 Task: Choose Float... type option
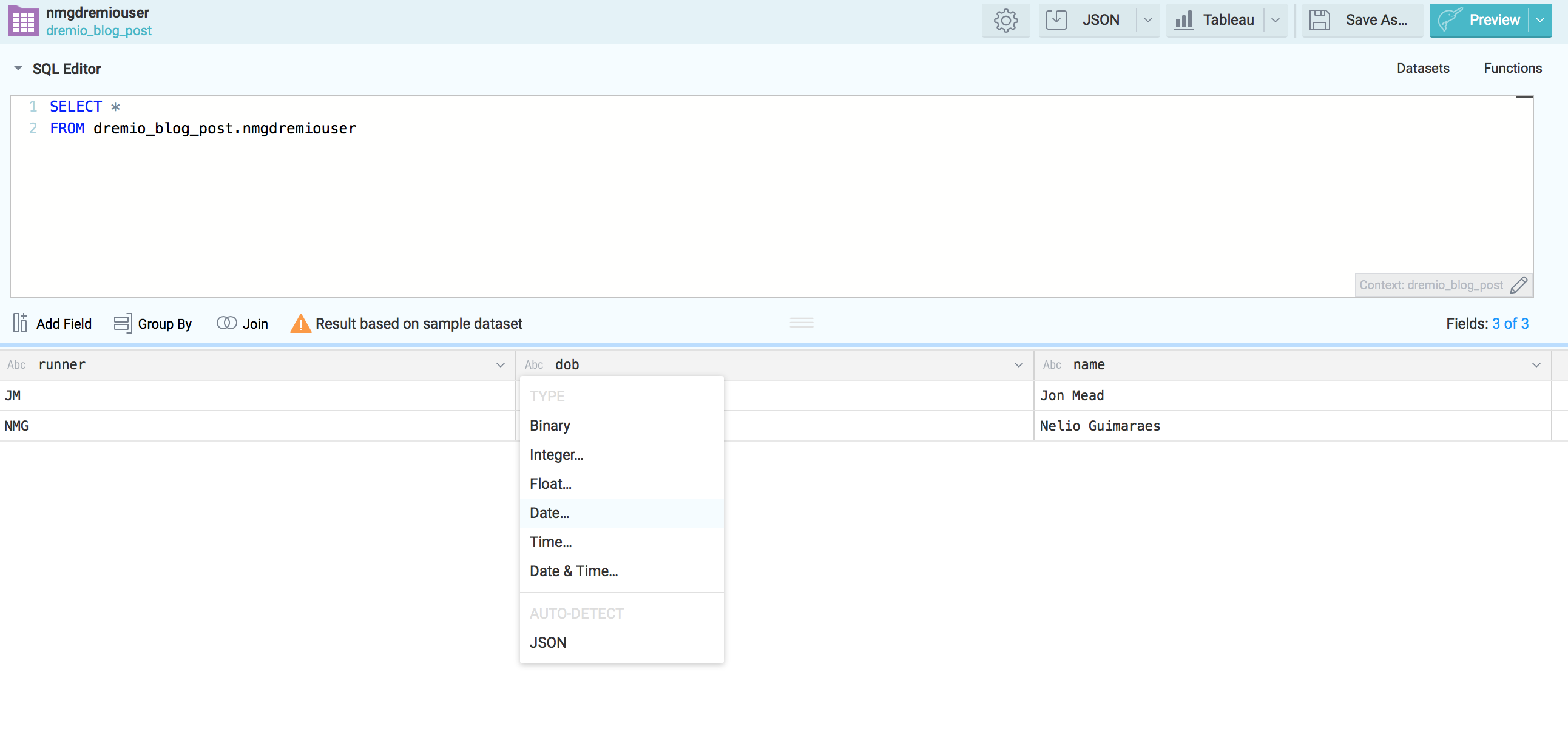tap(621, 484)
